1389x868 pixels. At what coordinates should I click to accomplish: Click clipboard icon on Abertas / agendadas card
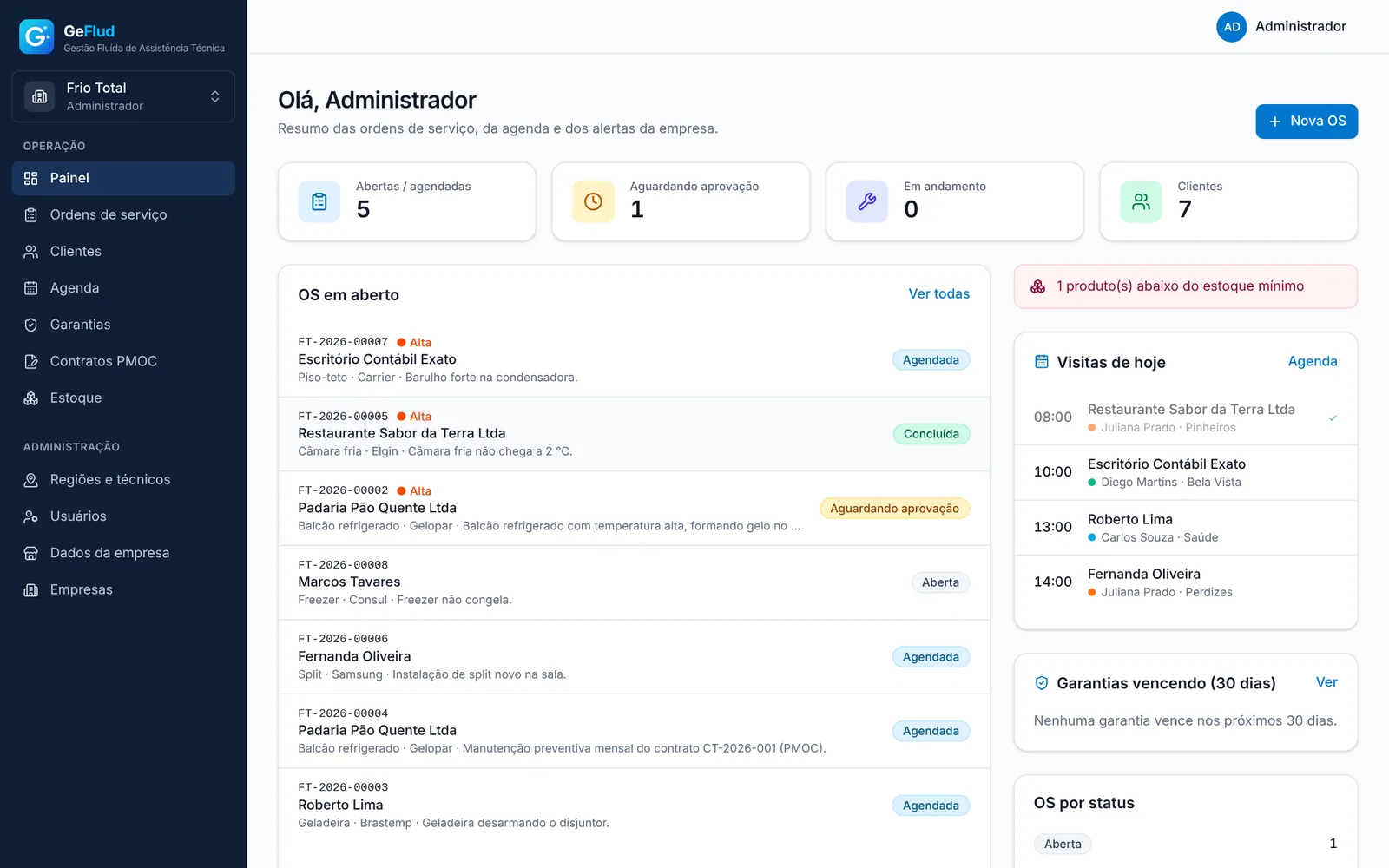pyautogui.click(x=319, y=201)
